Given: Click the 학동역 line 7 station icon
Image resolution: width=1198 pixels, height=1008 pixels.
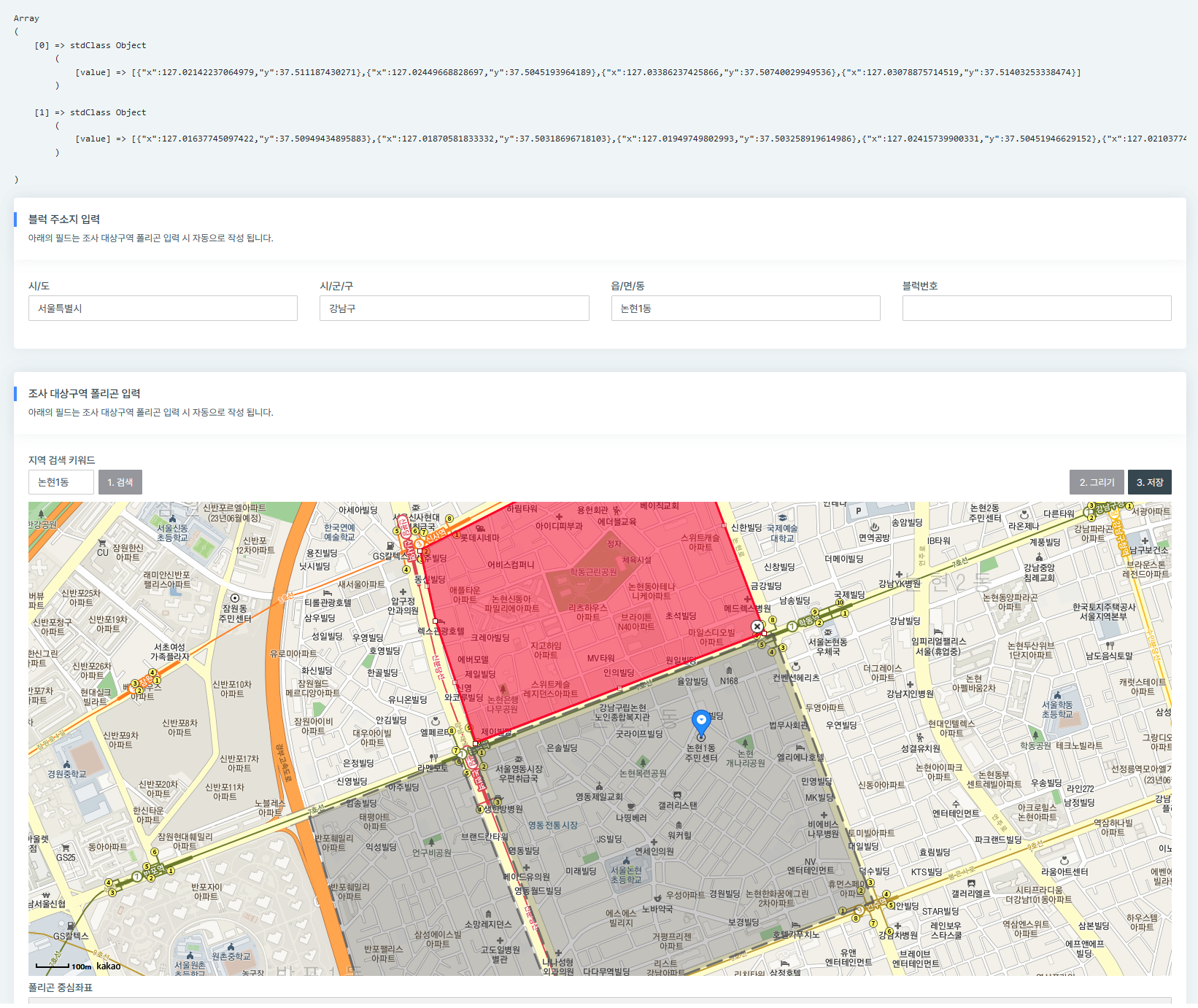Looking at the screenshot, I should point(792,627).
